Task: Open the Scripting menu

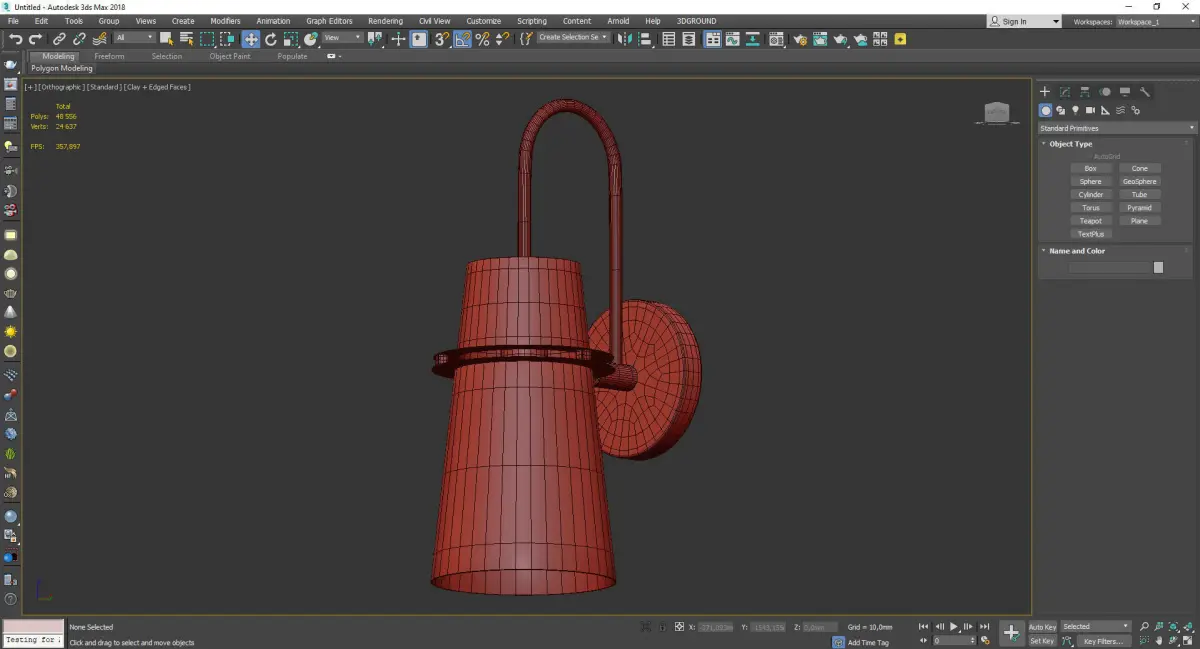Action: click(x=532, y=21)
